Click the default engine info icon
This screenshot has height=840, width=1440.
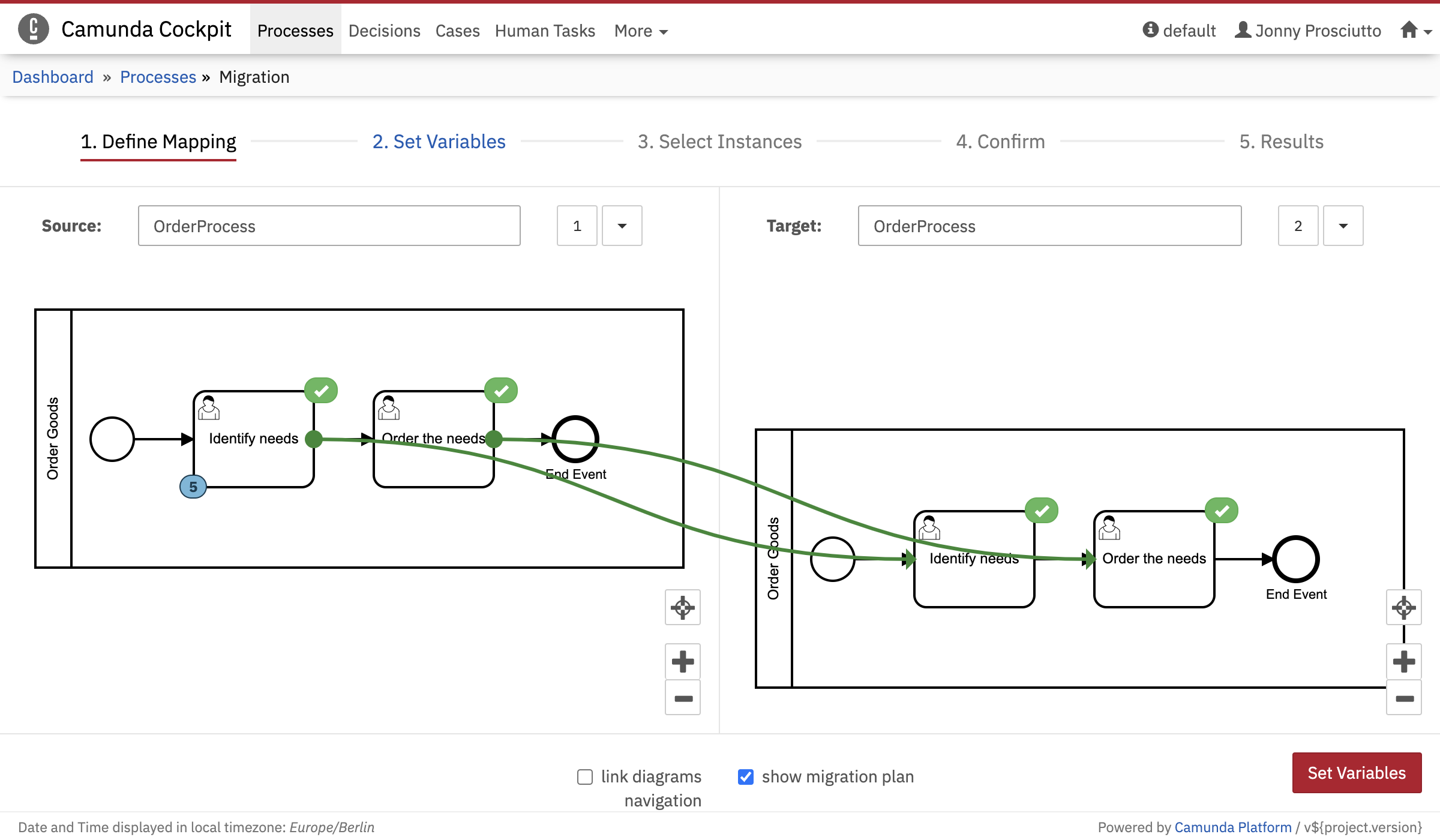coord(1150,29)
